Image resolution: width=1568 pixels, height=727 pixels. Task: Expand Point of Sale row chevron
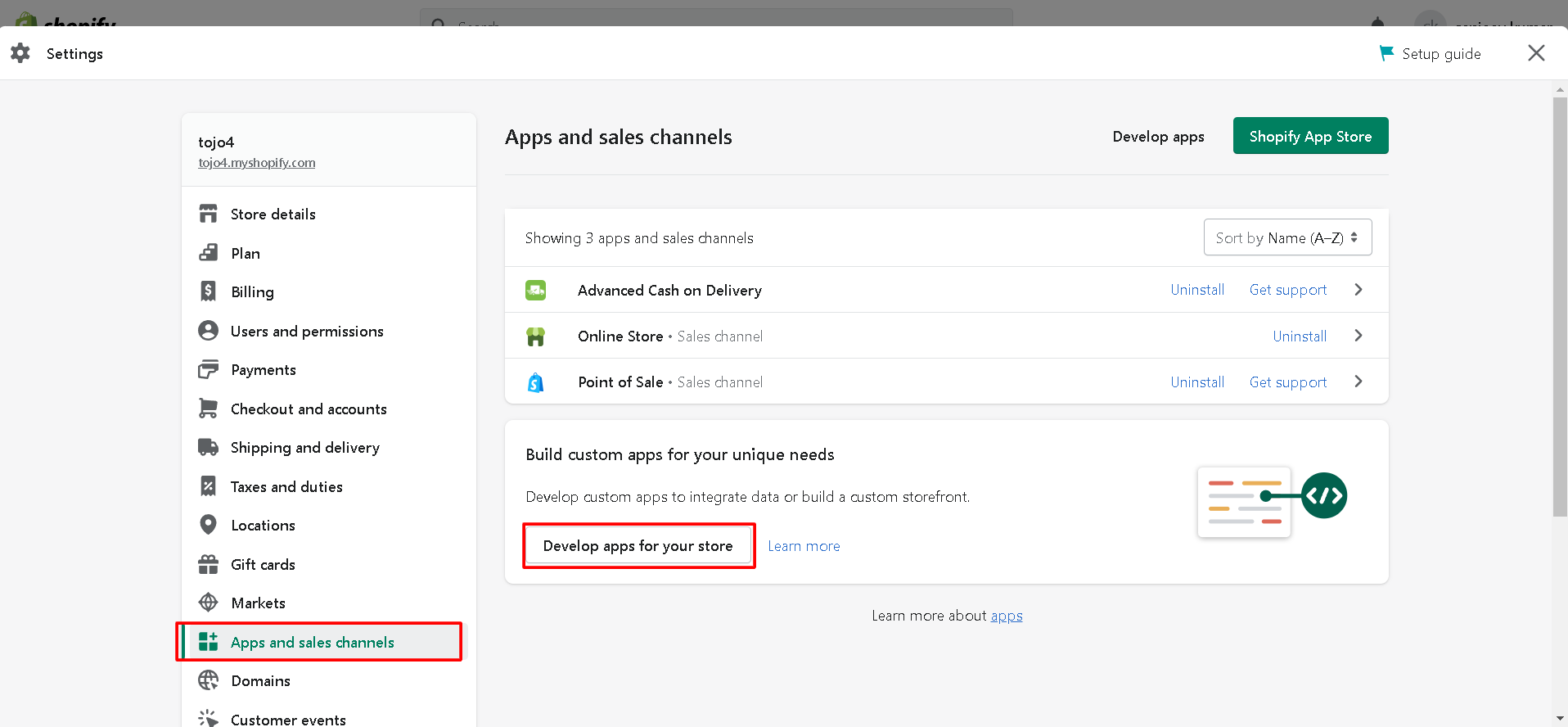pyautogui.click(x=1358, y=382)
